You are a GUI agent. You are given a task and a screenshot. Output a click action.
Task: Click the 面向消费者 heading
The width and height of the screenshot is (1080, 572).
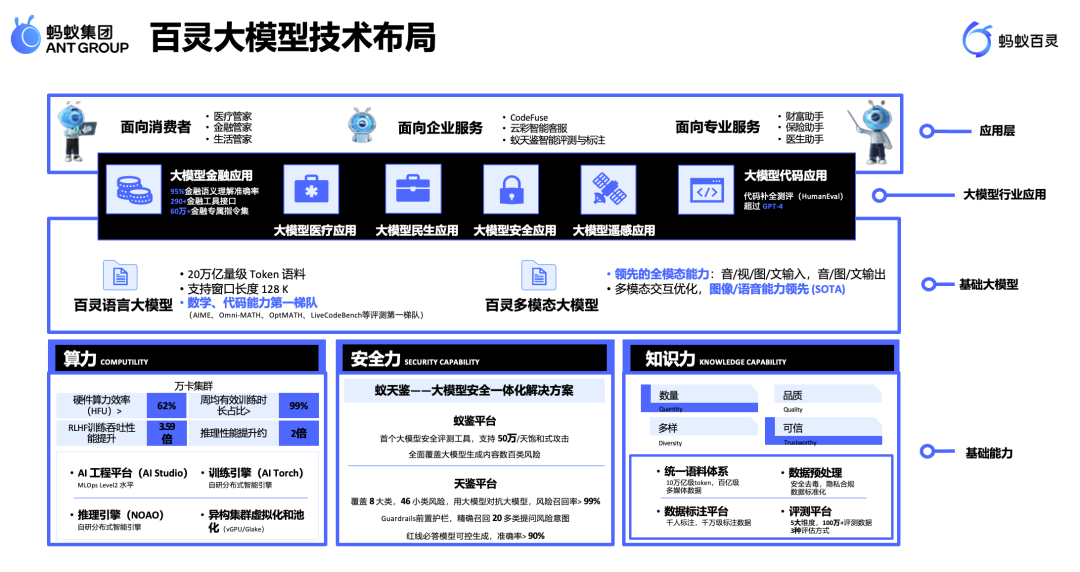(156, 127)
